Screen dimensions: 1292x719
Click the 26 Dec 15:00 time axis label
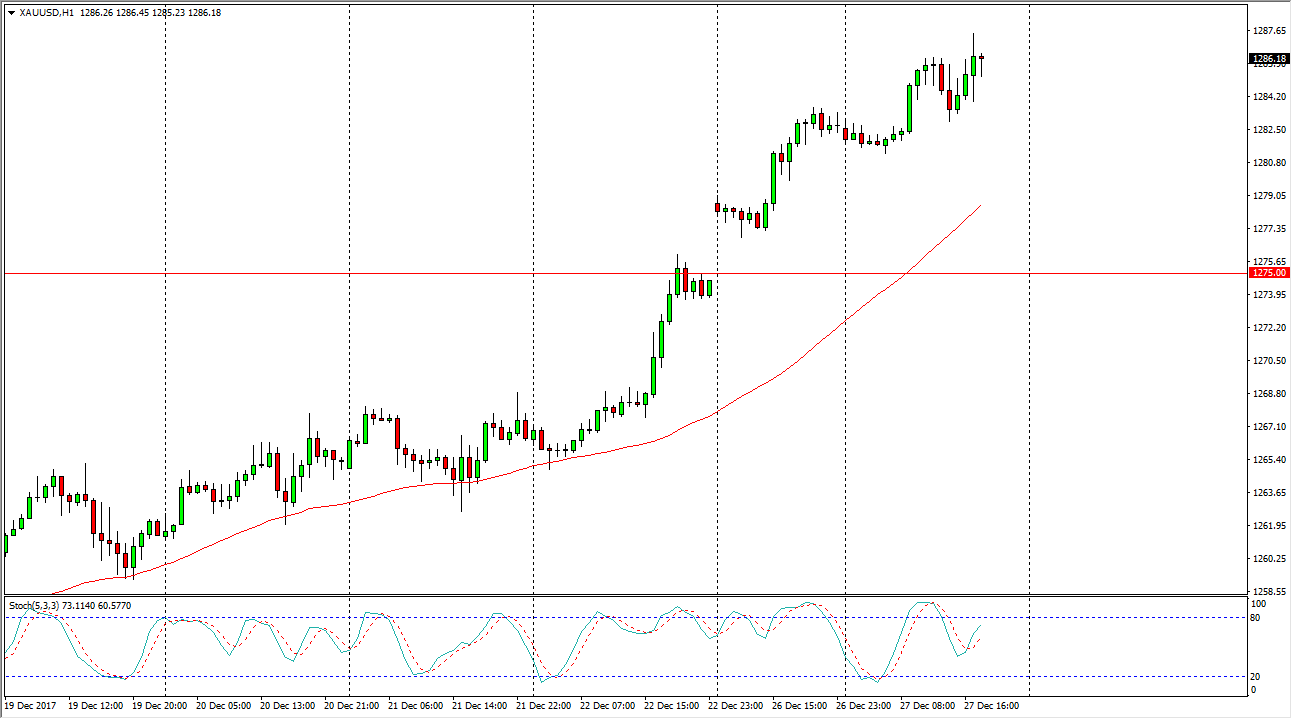point(799,705)
